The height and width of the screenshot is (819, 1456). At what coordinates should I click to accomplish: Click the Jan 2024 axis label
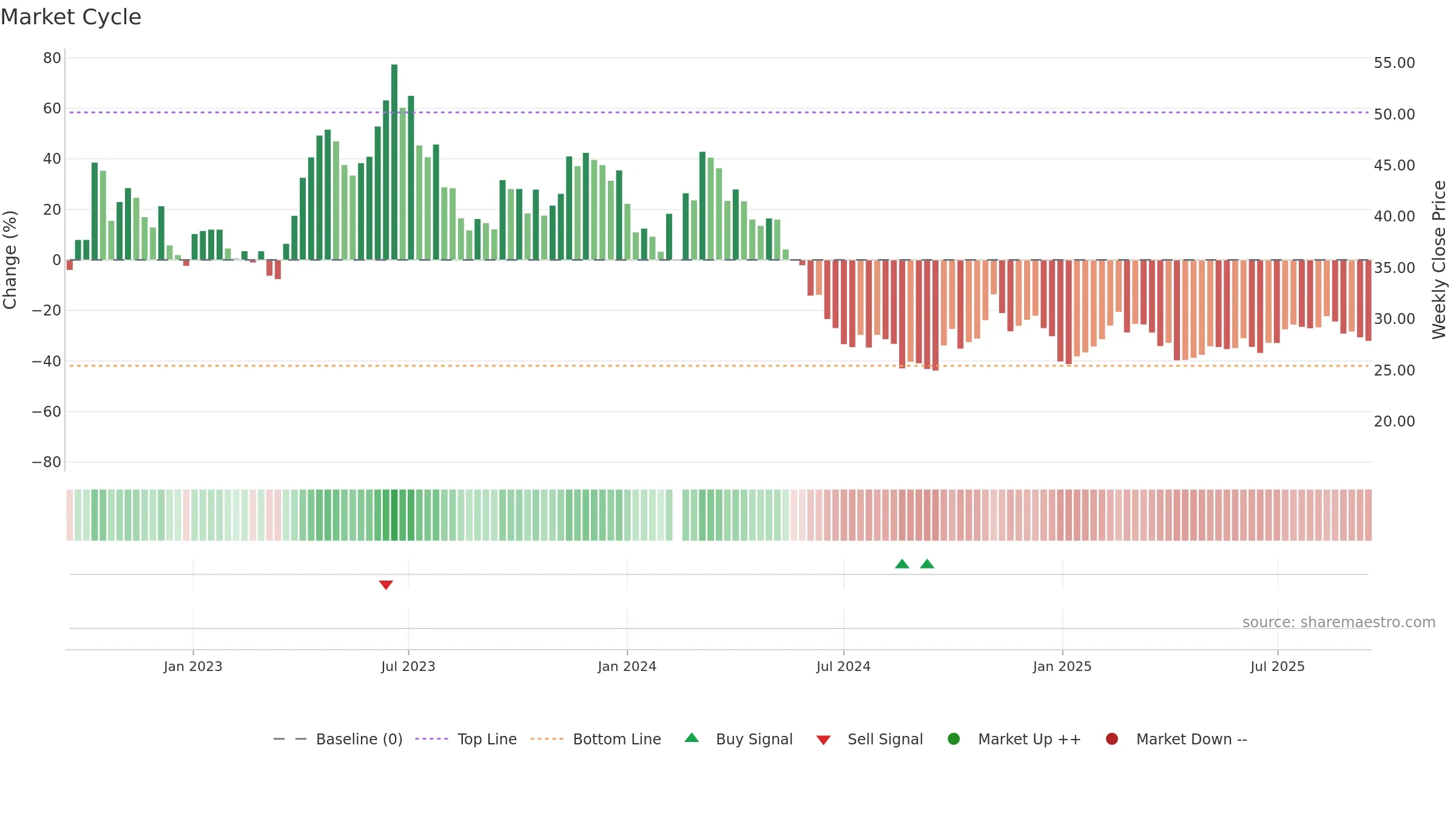627,666
